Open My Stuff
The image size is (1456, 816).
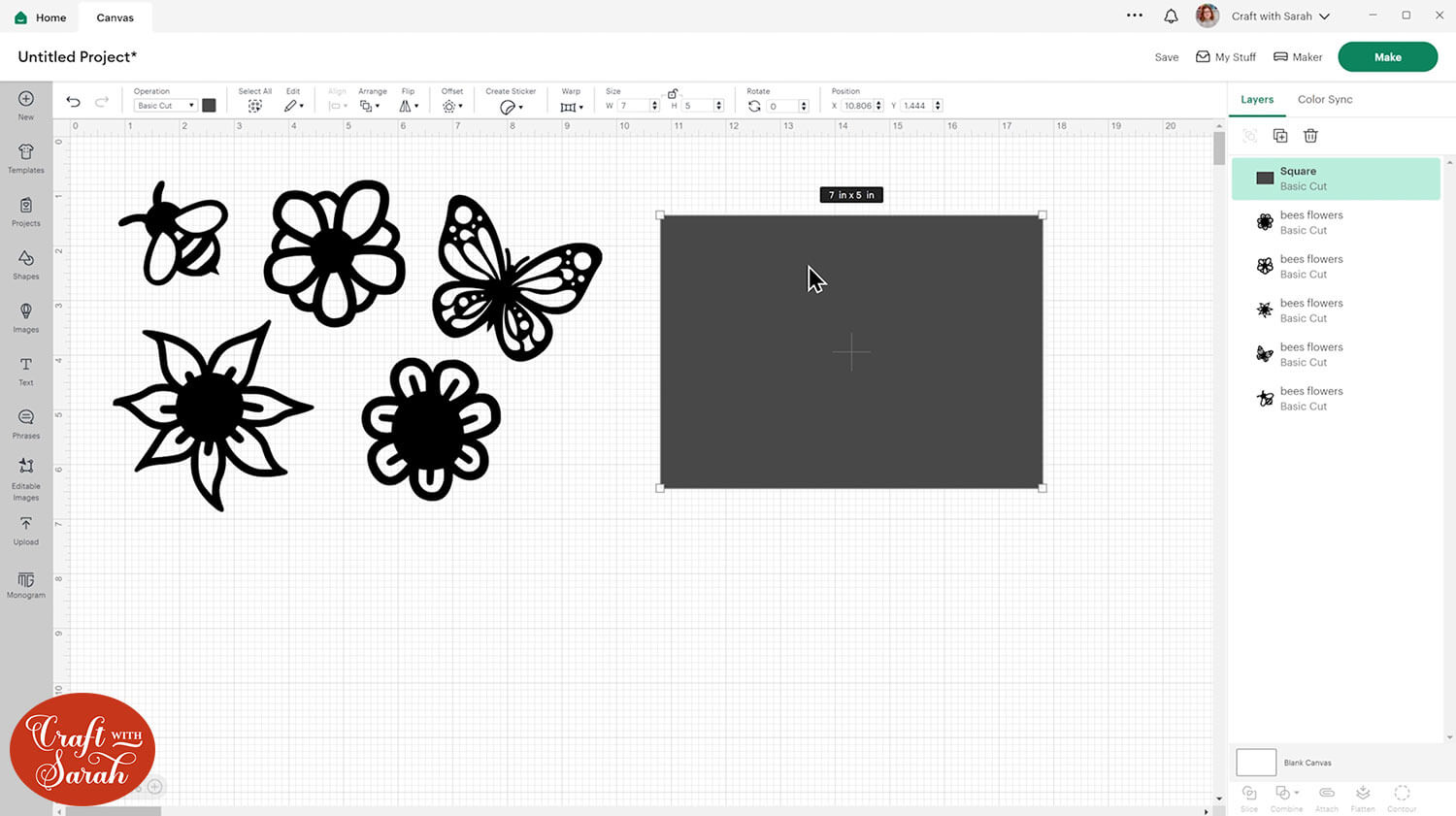pos(1226,57)
